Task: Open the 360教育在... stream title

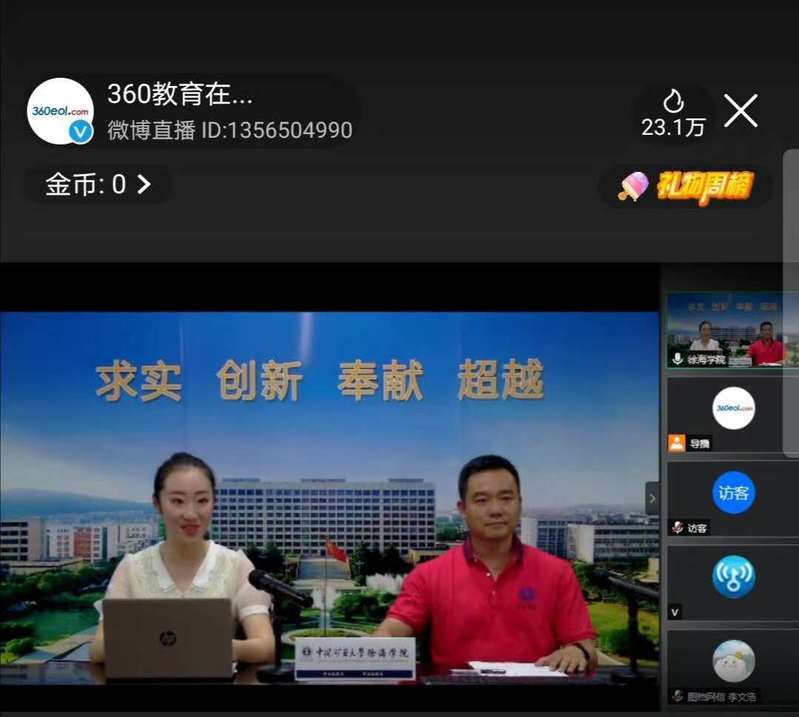Action: coord(180,96)
